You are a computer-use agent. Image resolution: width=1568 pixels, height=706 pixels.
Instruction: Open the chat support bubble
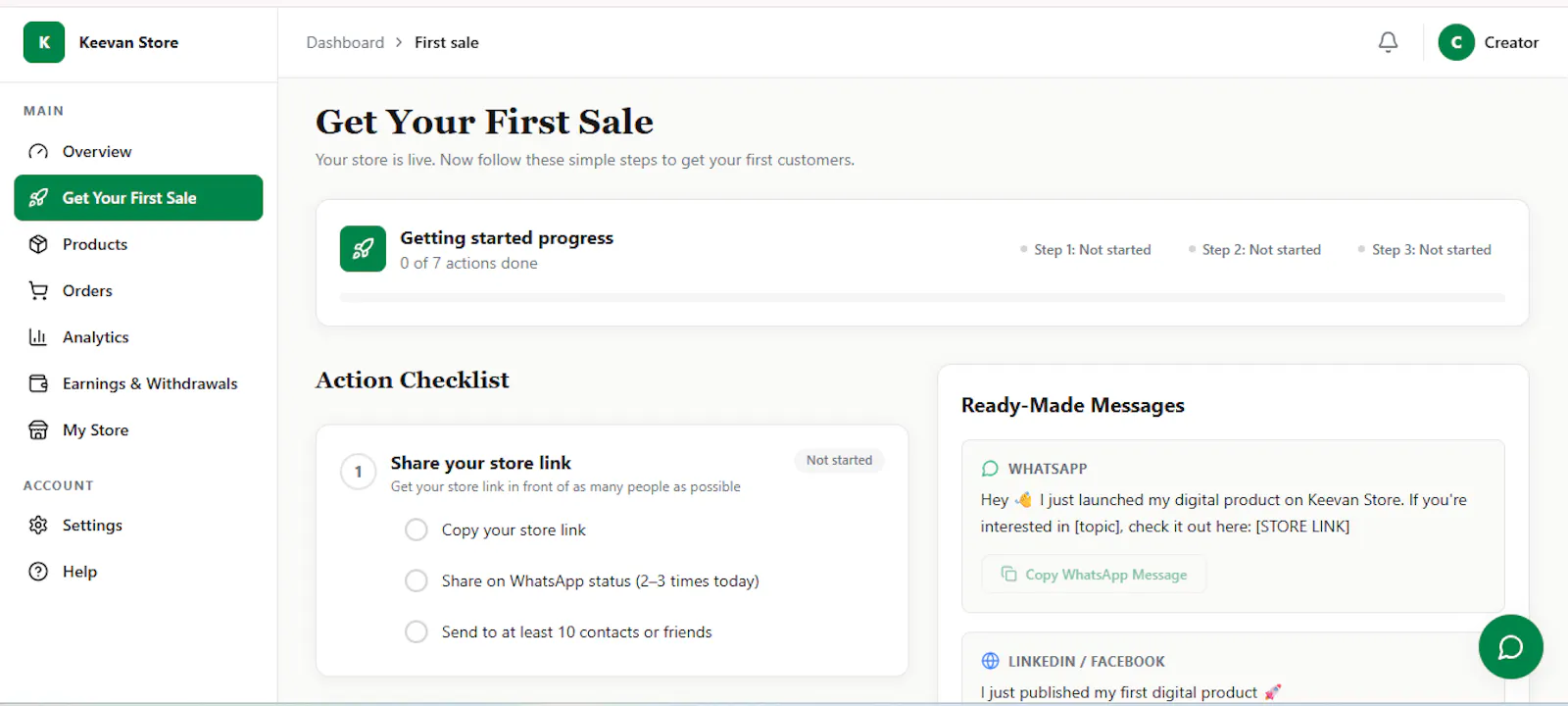click(x=1510, y=646)
